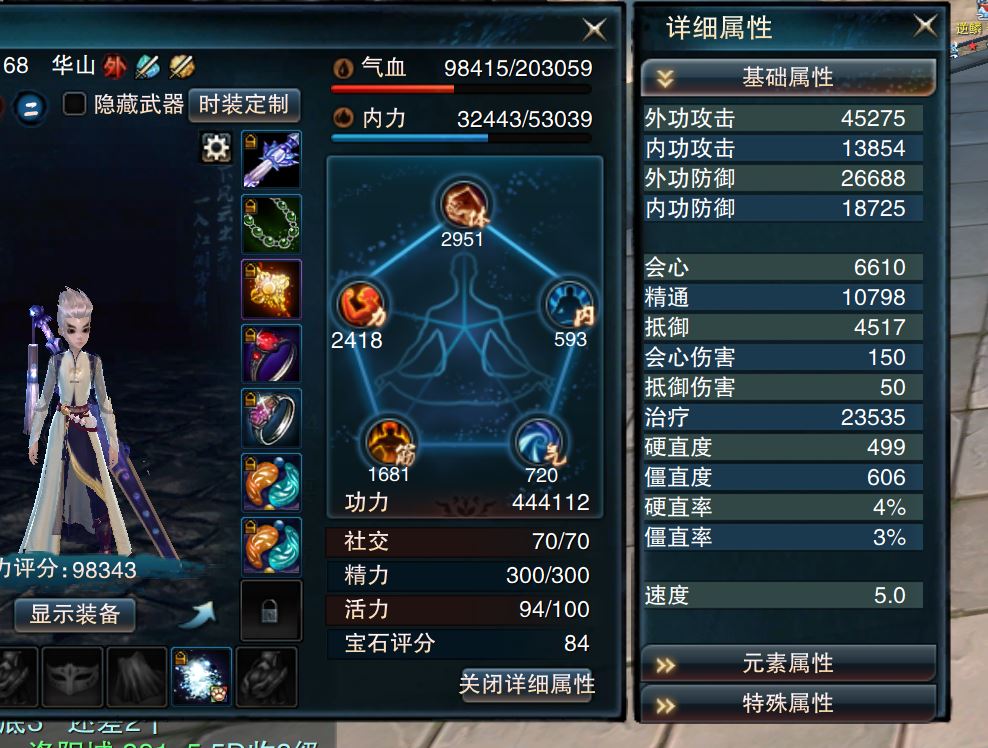Click the locked empty equipment slot

[272, 611]
